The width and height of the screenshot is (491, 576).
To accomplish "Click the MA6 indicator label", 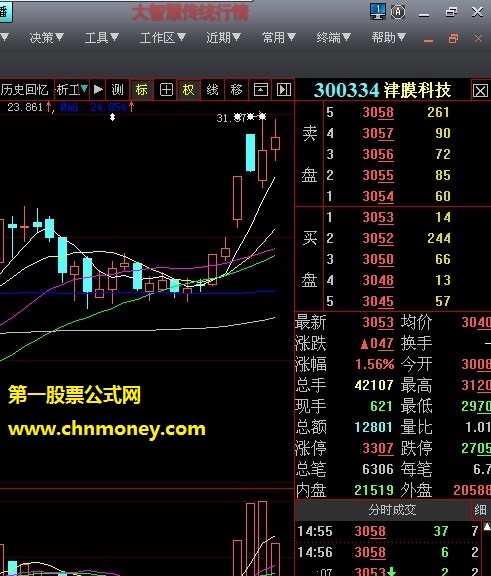I will point(93,108).
